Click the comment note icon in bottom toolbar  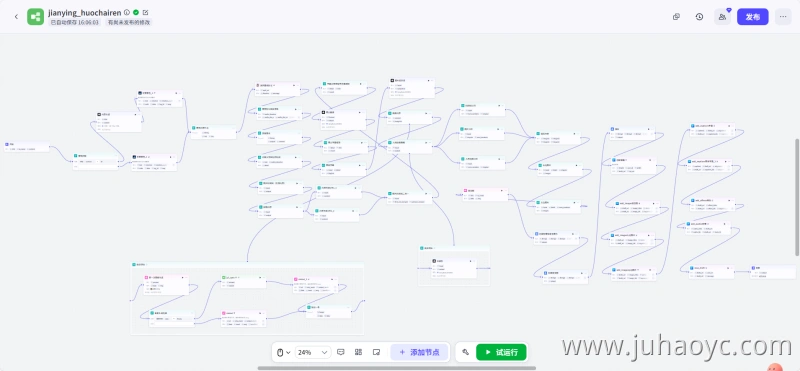(x=341, y=352)
